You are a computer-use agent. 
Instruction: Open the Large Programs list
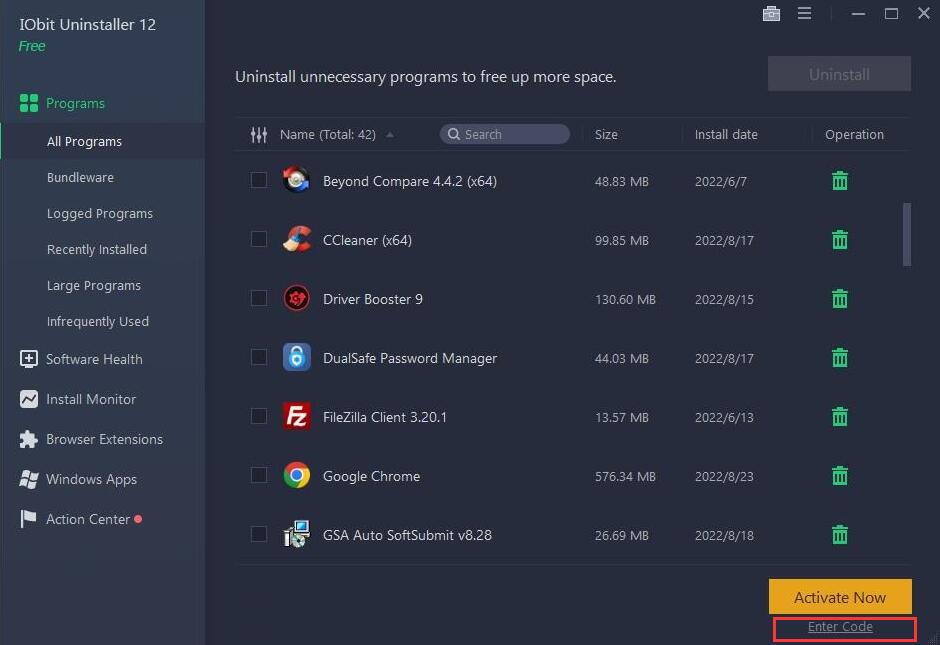click(x=94, y=285)
